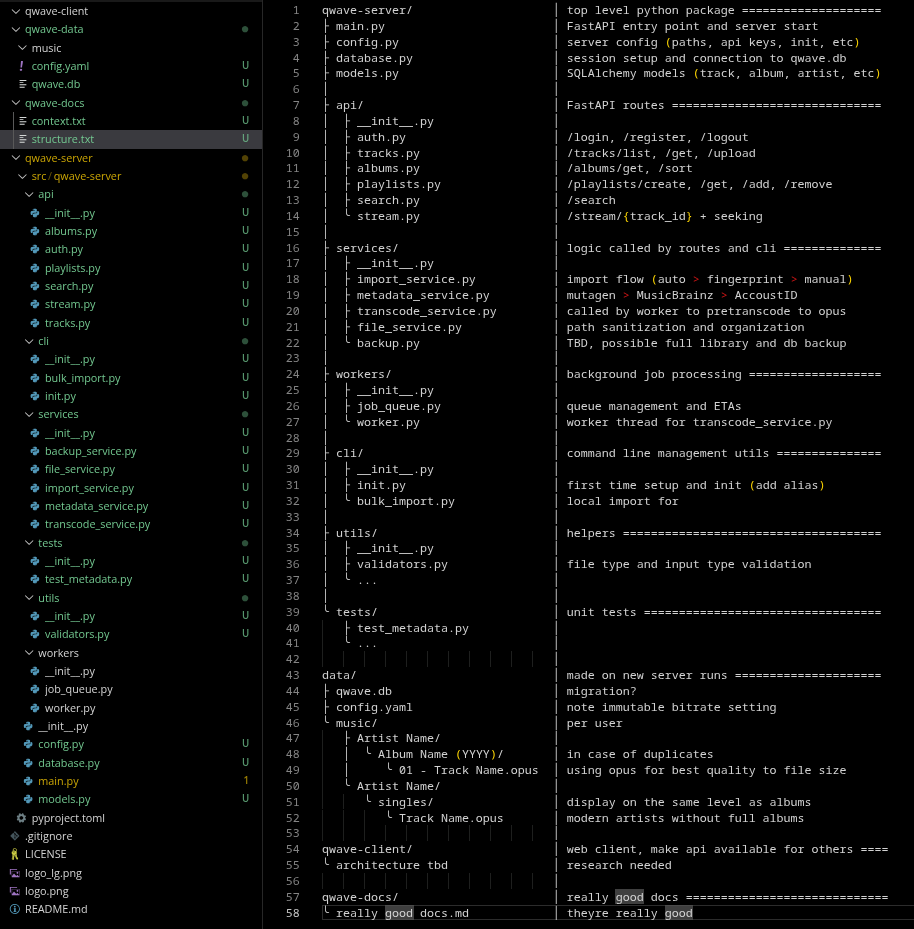The width and height of the screenshot is (914, 929).
Task: Collapse the qwave-docs folder
Action: tap(14, 103)
